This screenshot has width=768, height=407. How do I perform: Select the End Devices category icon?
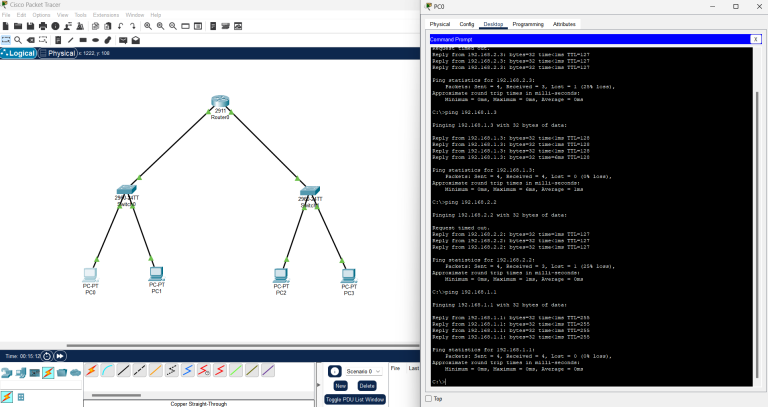pos(21,373)
